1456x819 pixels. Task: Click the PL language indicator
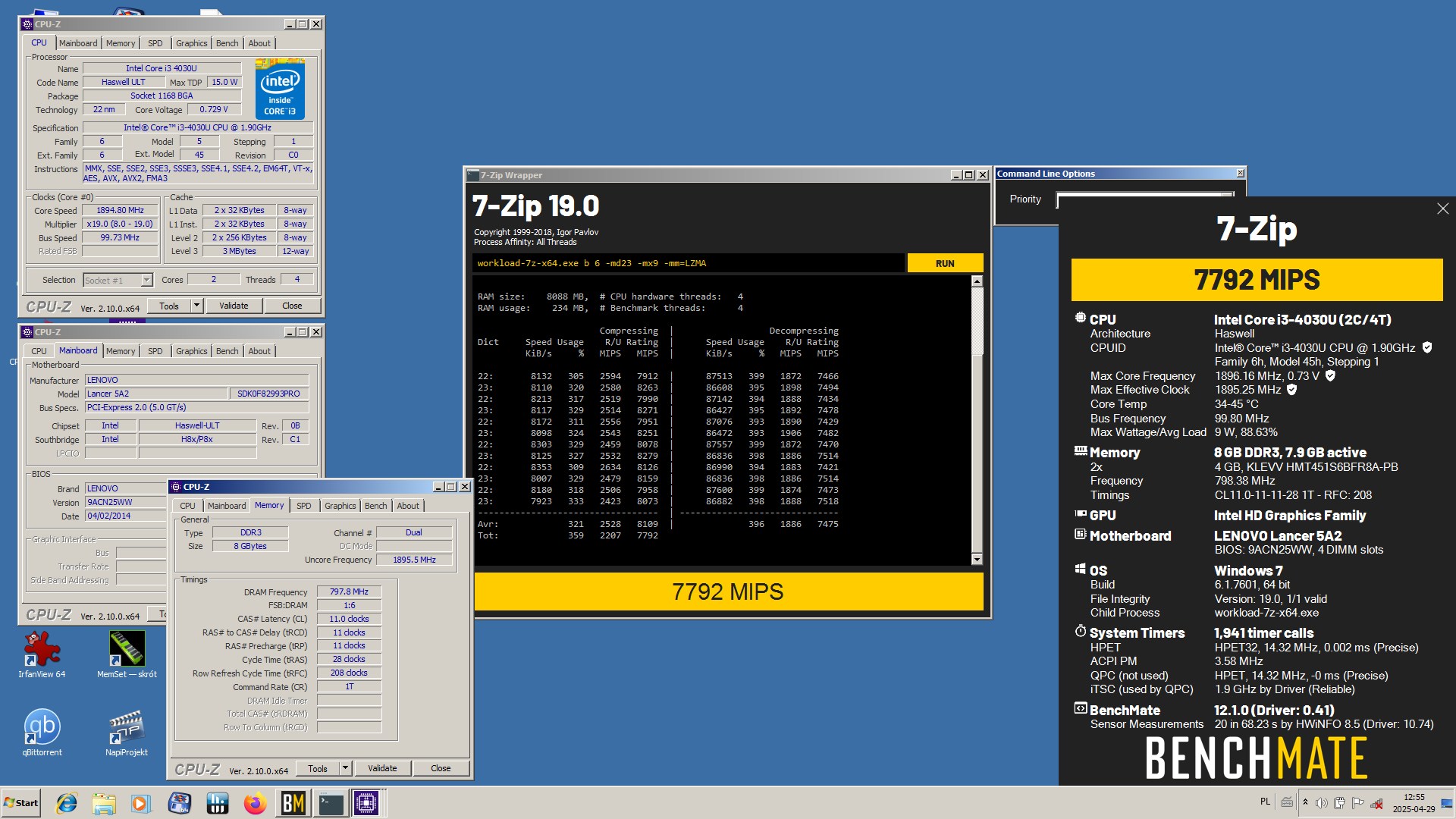point(1265,802)
